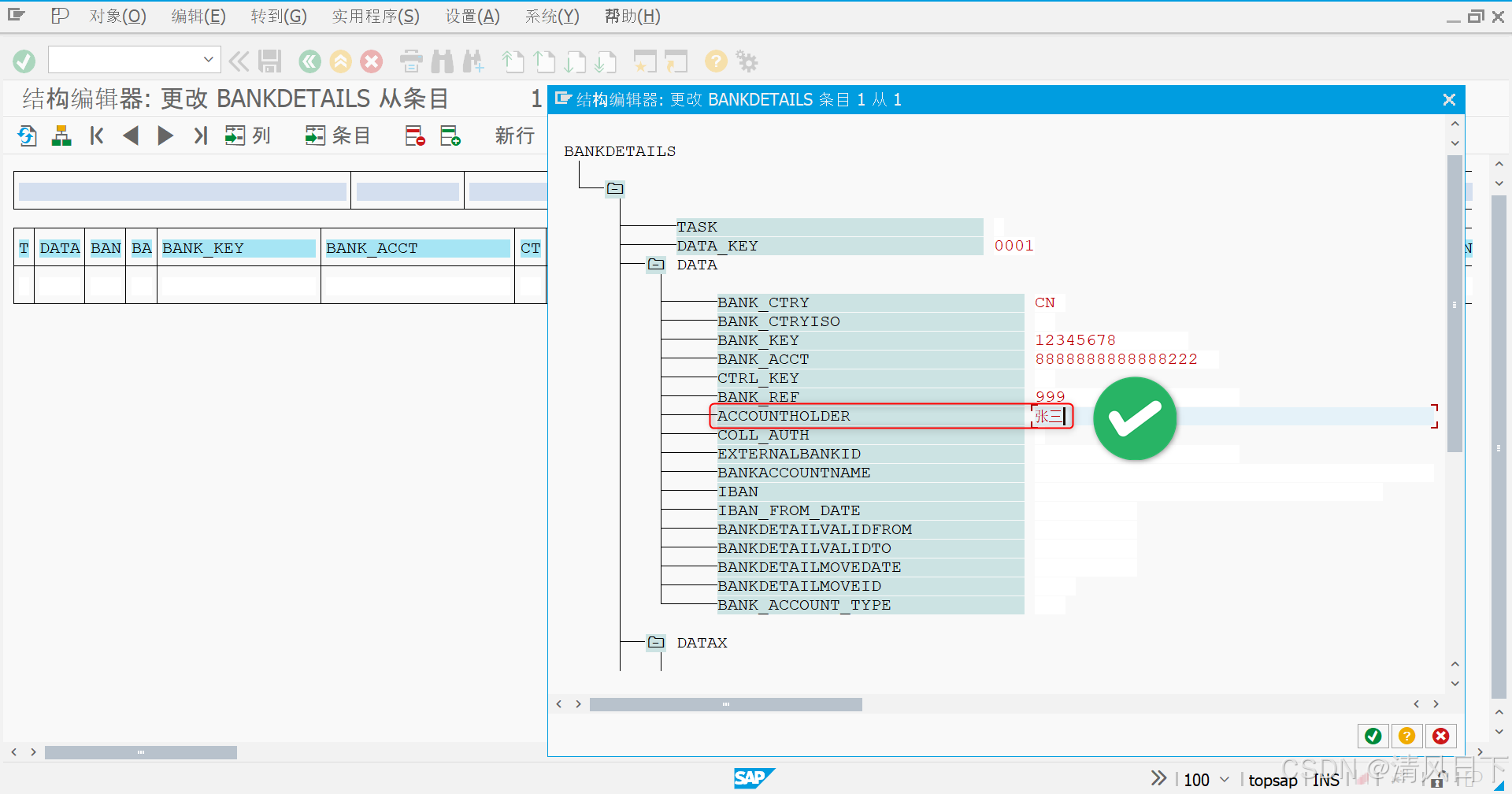Open the Customize Local Layout gear icon
This screenshot has width=1512, height=794.
[x=747, y=61]
